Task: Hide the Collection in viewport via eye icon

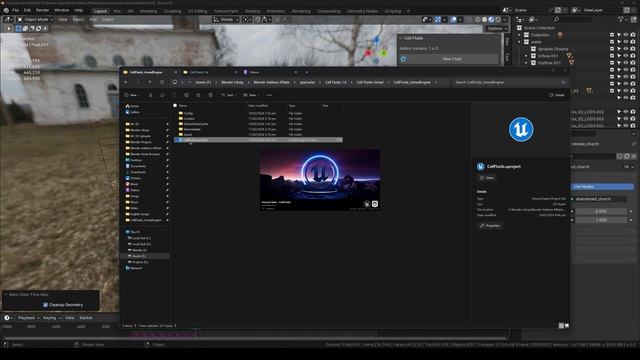Action: click(626, 35)
